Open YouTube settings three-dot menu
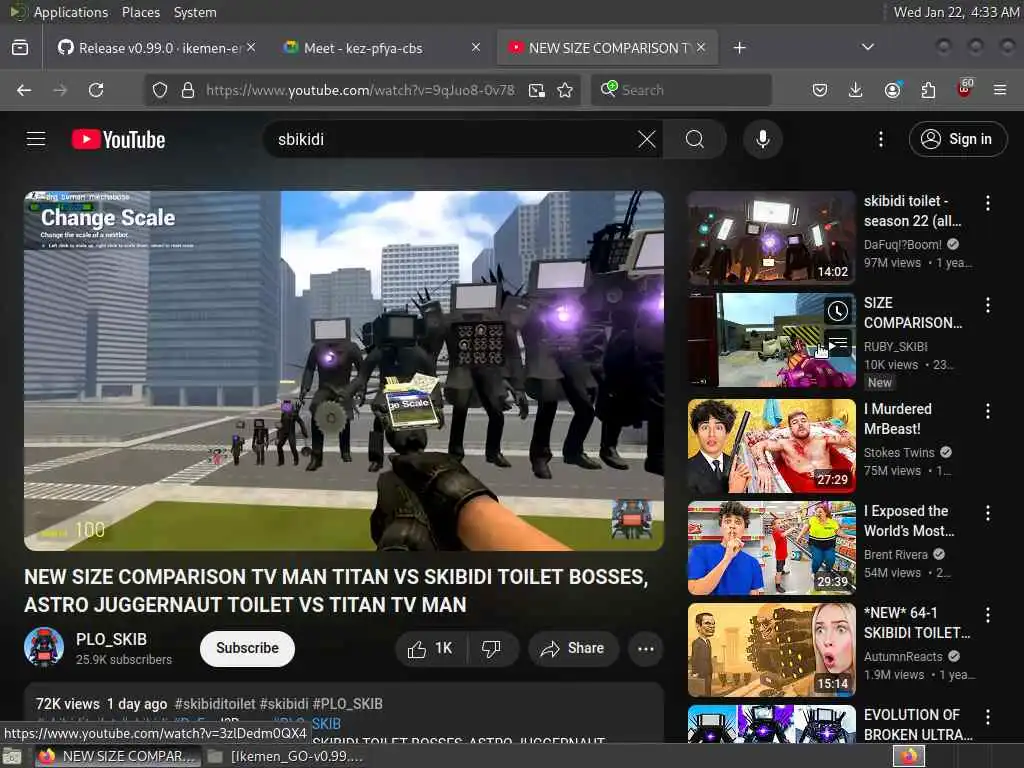Screen dimensions: 1024x768 click(x=880, y=139)
